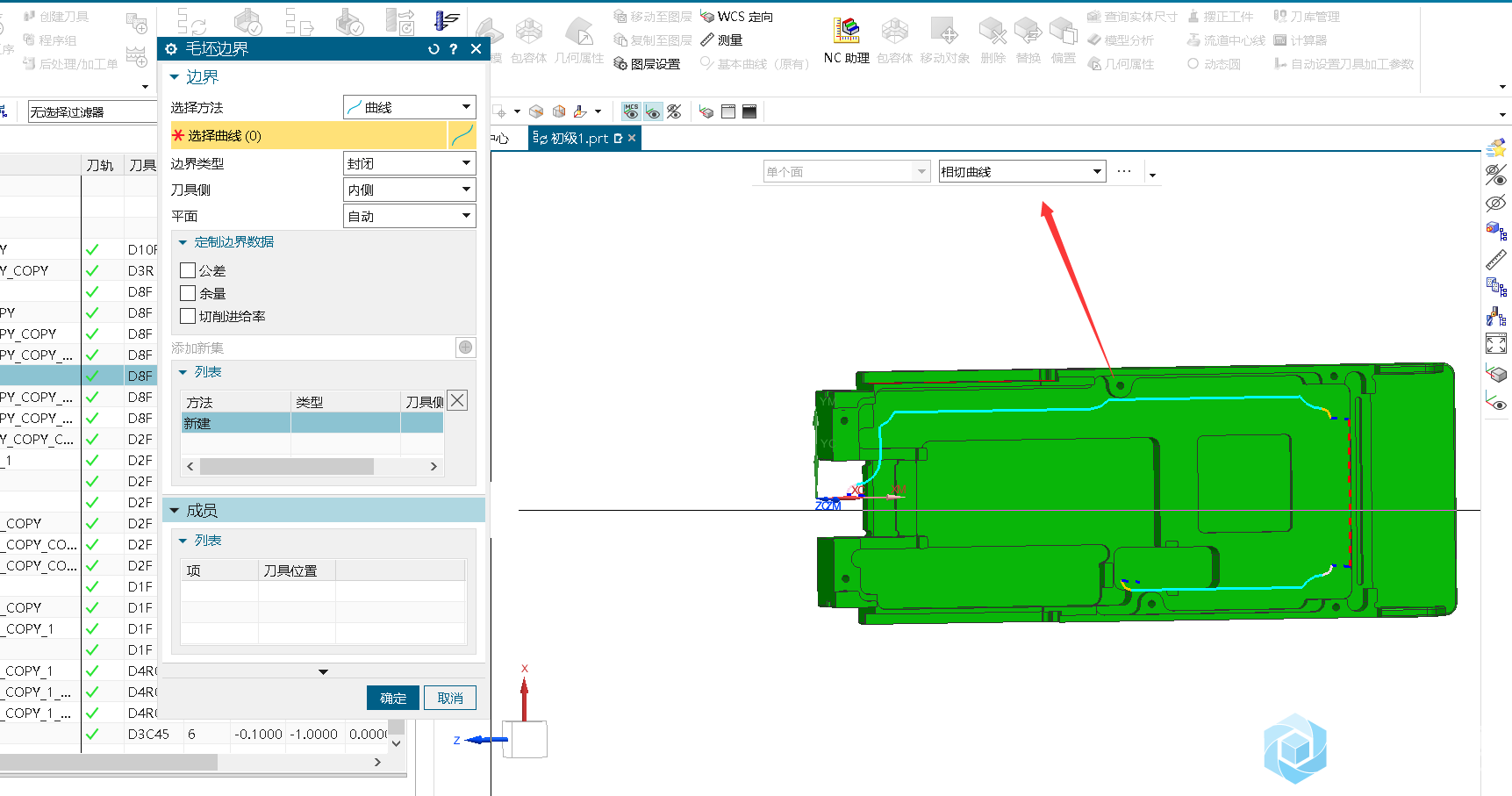This screenshot has width=1512, height=796.
Task: Click the ruler icon in right sidebar
Action: point(1496,259)
